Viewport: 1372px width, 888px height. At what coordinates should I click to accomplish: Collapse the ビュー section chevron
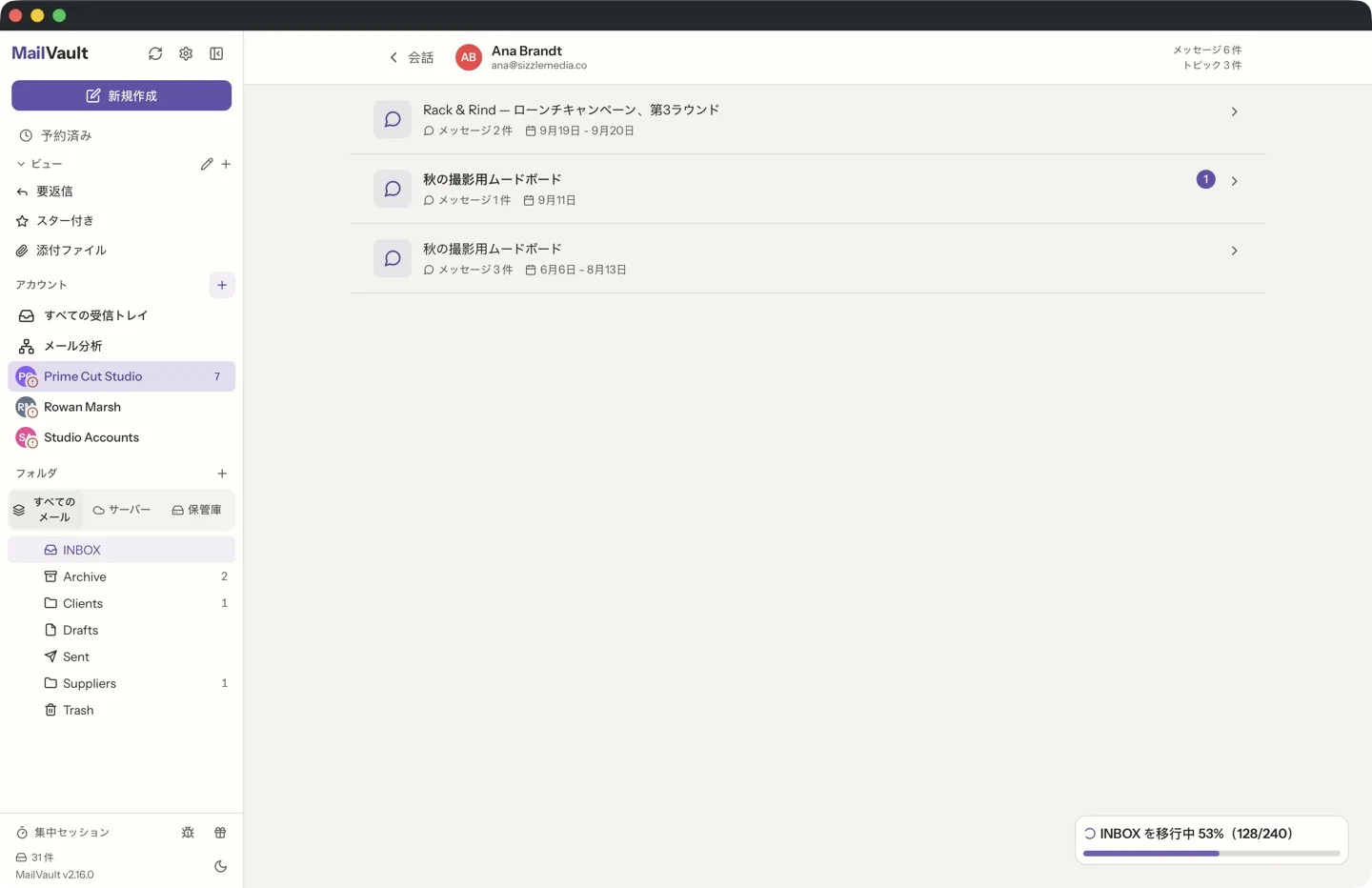pyautogui.click(x=21, y=164)
